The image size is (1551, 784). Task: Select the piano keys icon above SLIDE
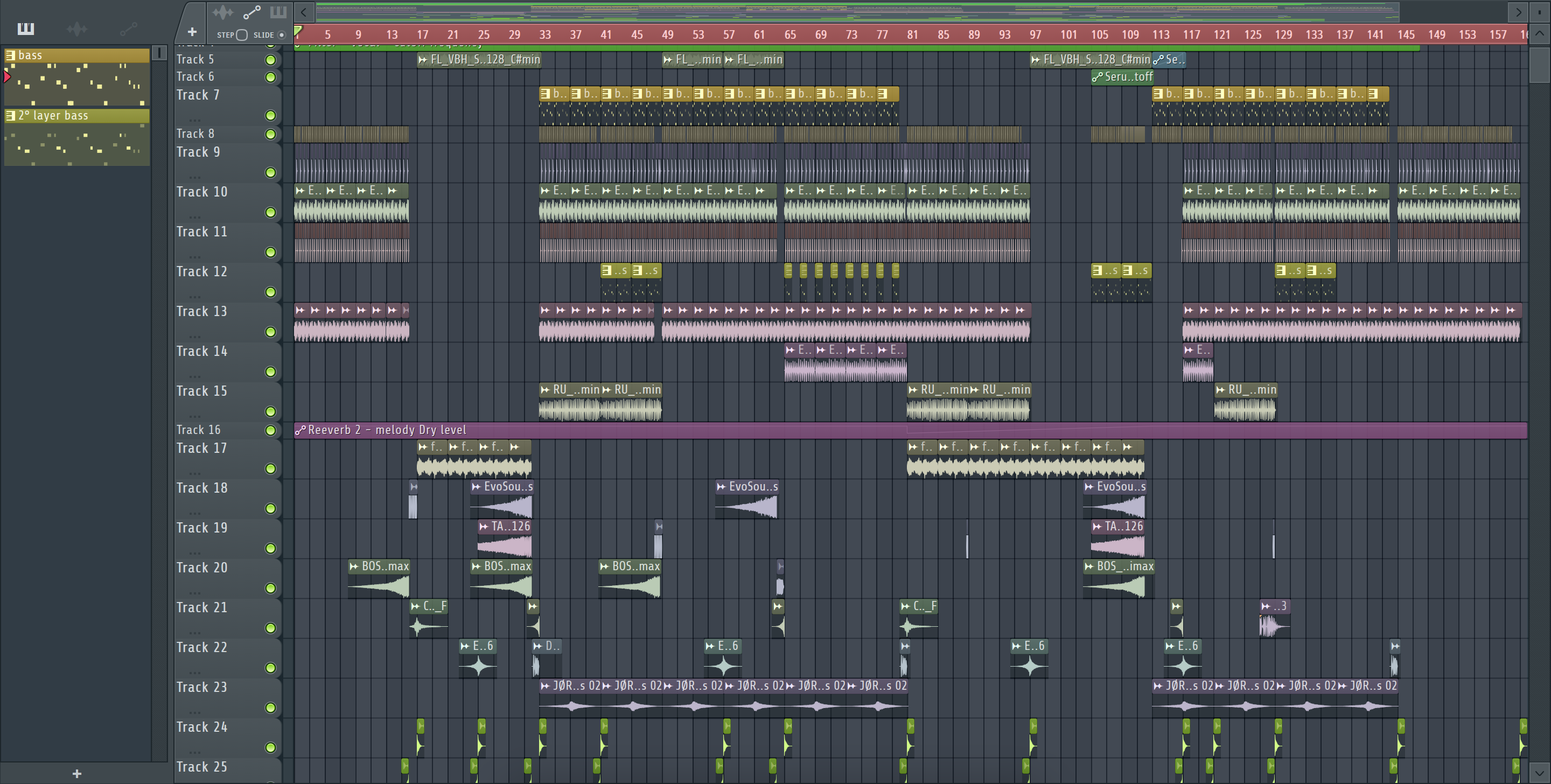click(278, 11)
